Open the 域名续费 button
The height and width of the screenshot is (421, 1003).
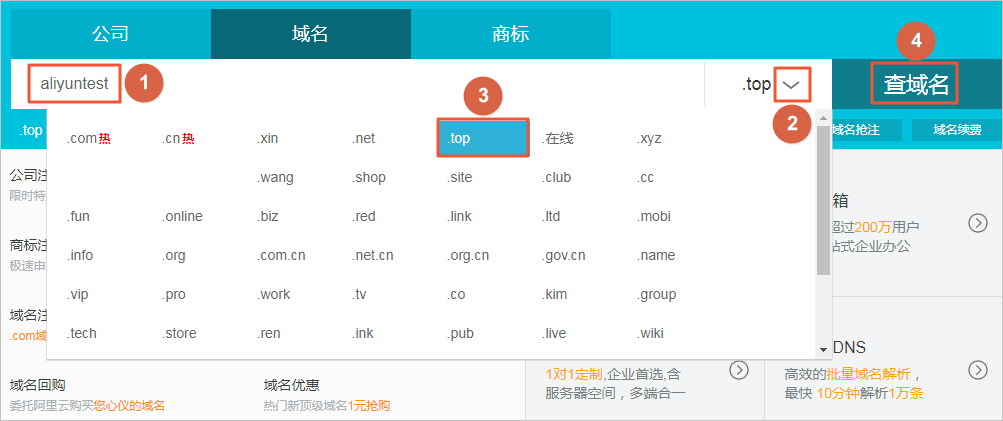956,130
